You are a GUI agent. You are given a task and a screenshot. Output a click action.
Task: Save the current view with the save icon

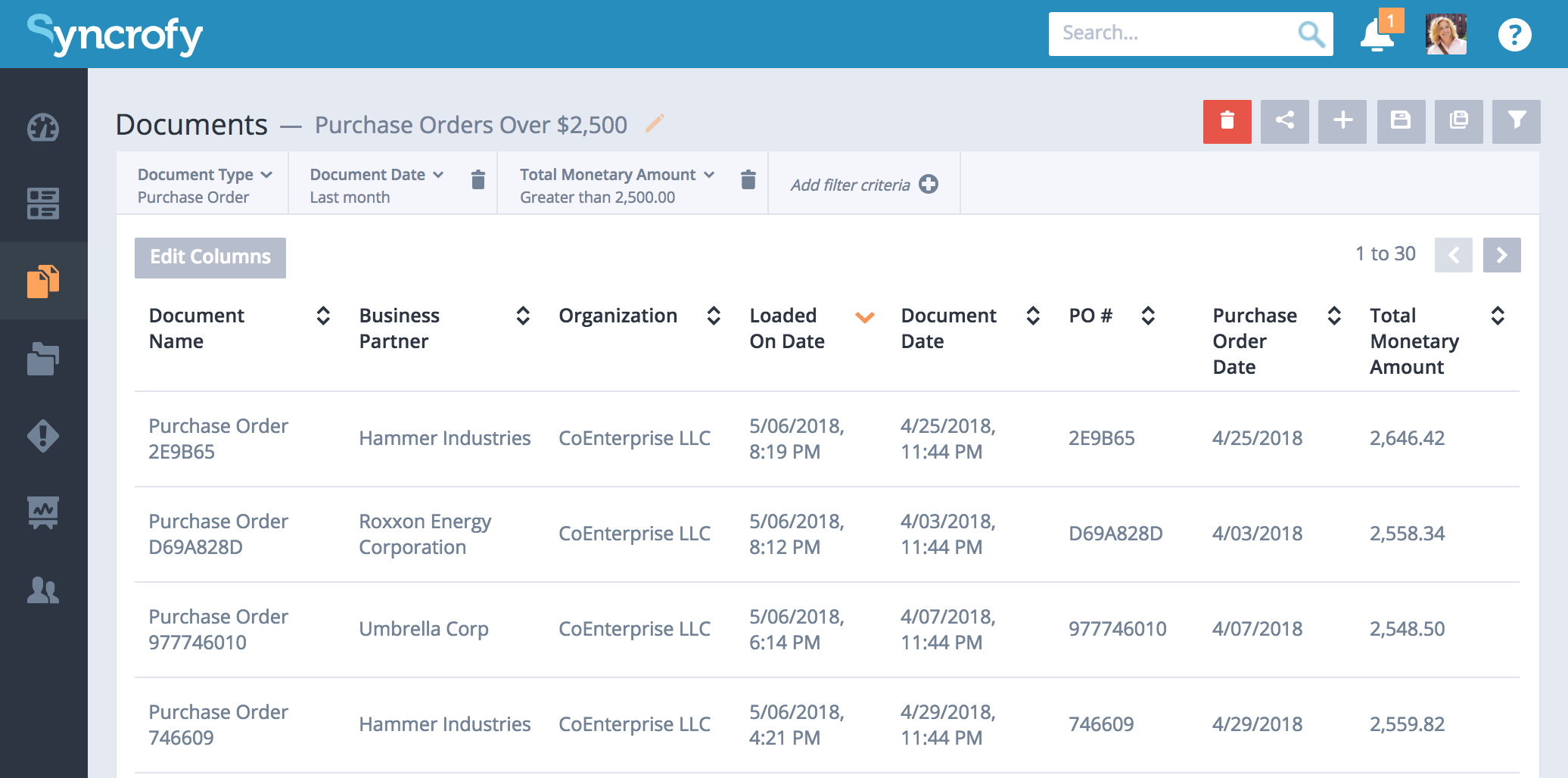pyautogui.click(x=1401, y=122)
